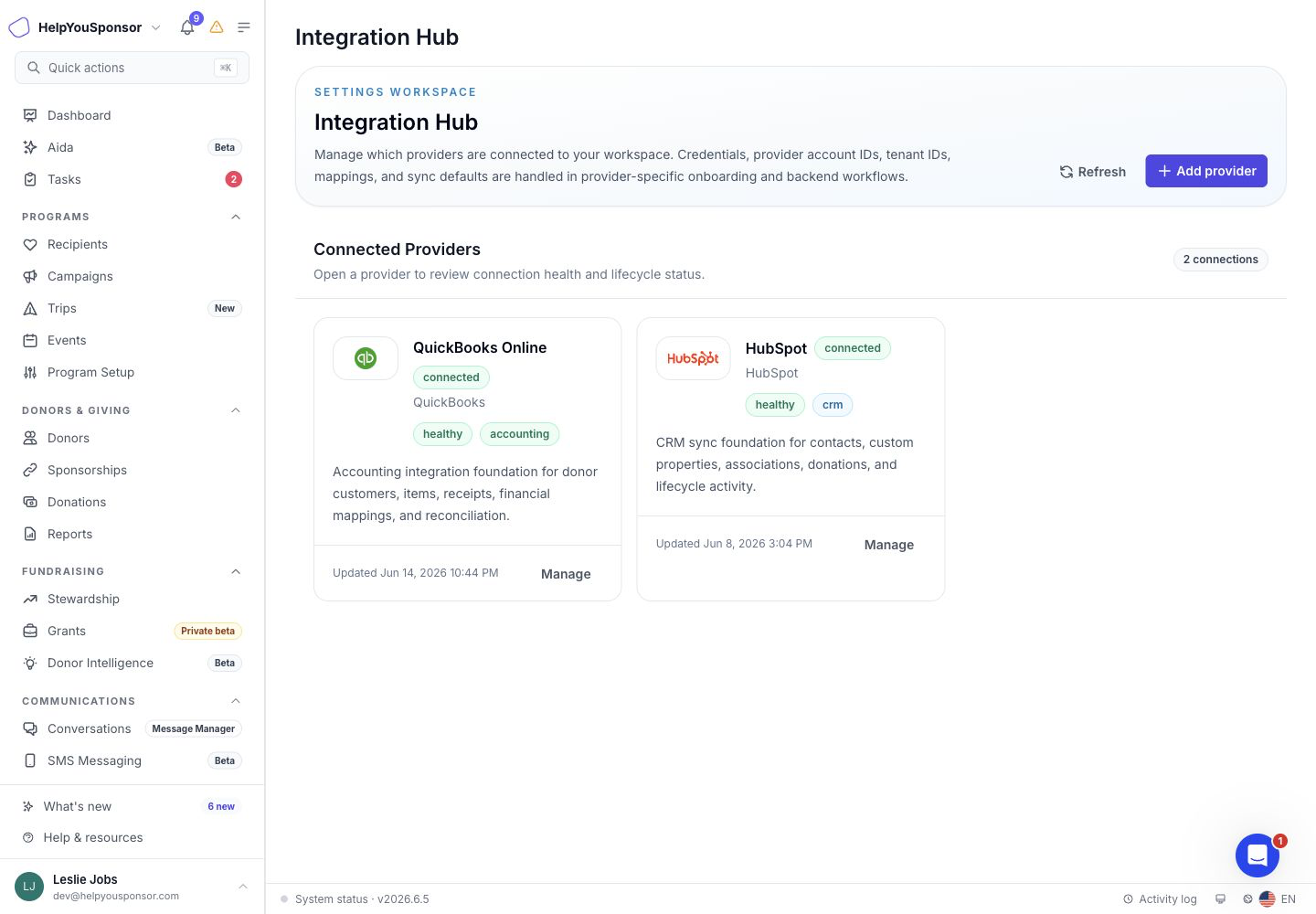Expand the Leslie Jobs account menu

click(x=243, y=887)
